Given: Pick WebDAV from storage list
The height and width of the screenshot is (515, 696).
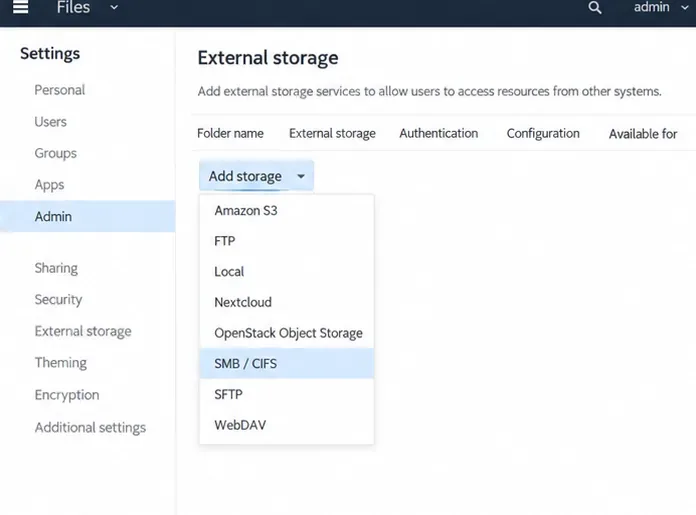Looking at the screenshot, I should pyautogui.click(x=287, y=425).
